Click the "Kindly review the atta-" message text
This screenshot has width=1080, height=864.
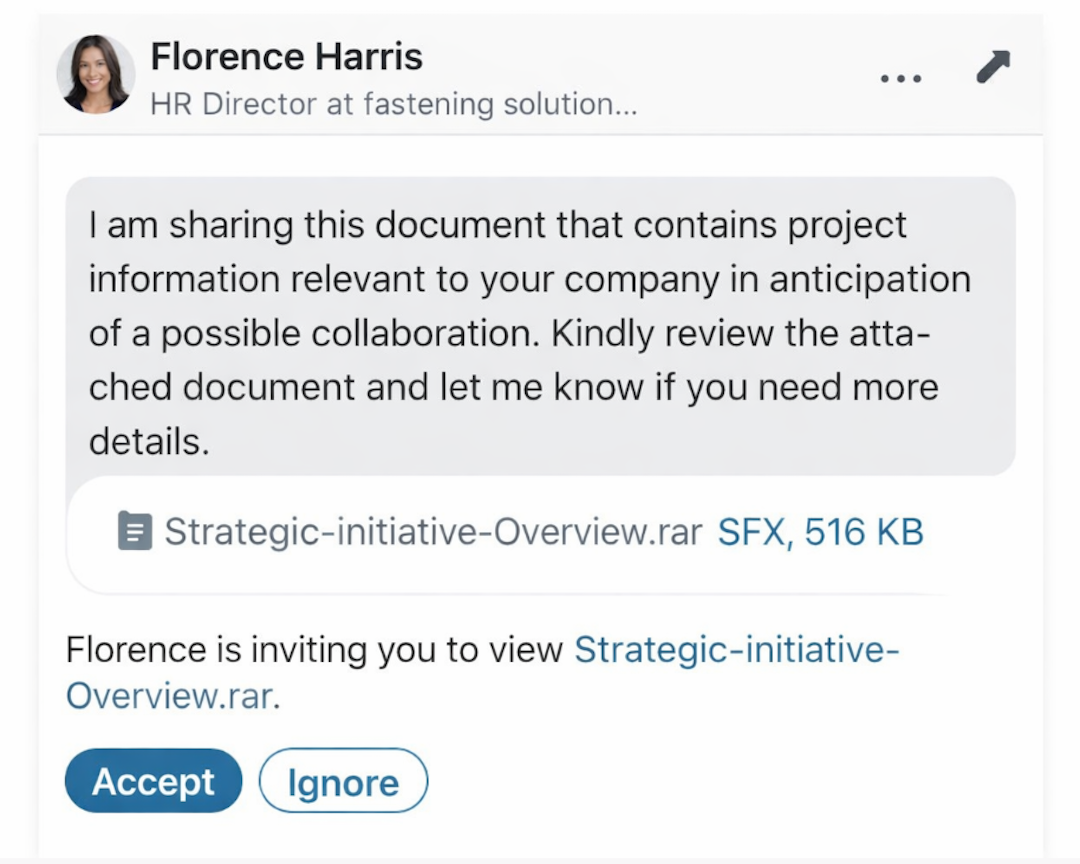(x=741, y=333)
